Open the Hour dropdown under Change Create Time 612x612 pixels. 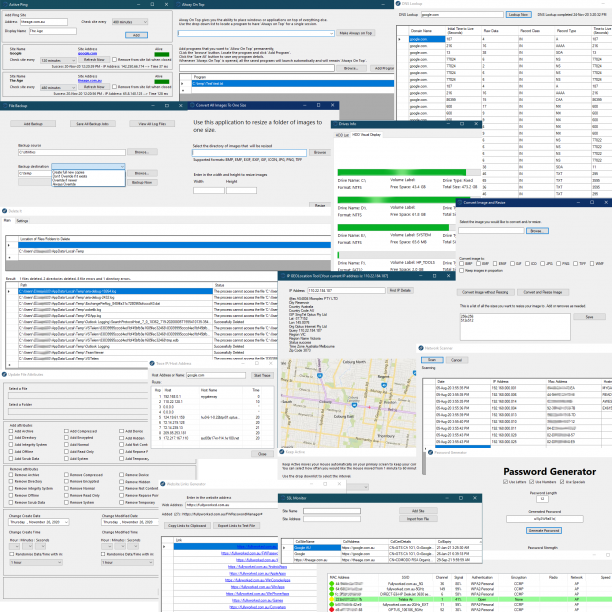(14, 546)
